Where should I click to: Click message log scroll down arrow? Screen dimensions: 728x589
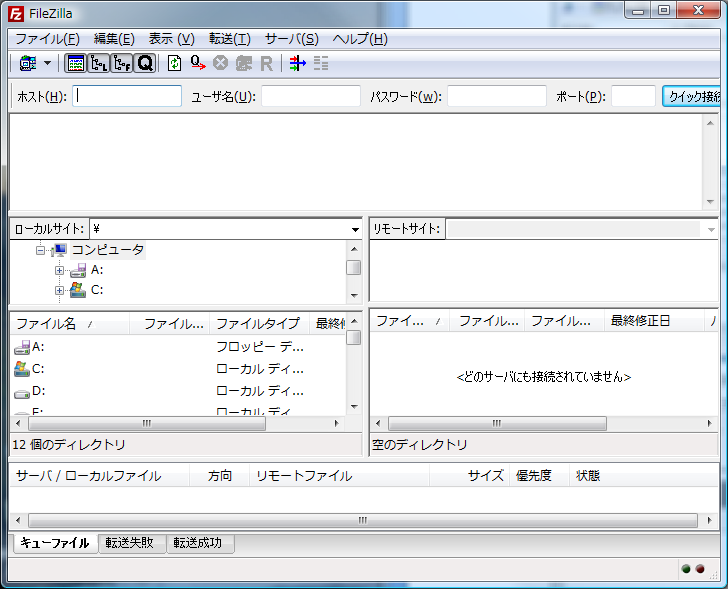coord(710,202)
